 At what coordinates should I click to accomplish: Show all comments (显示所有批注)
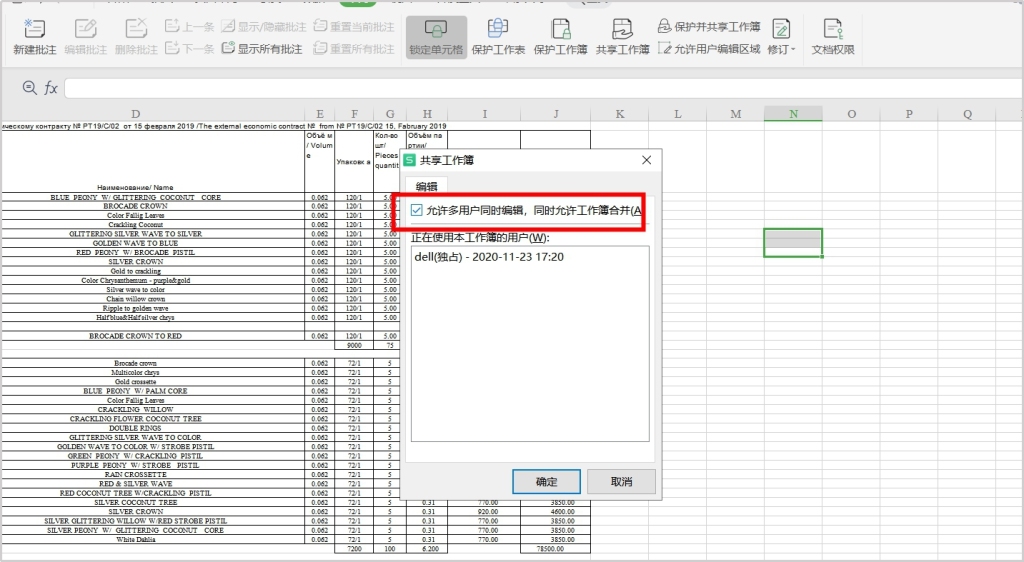(262, 49)
